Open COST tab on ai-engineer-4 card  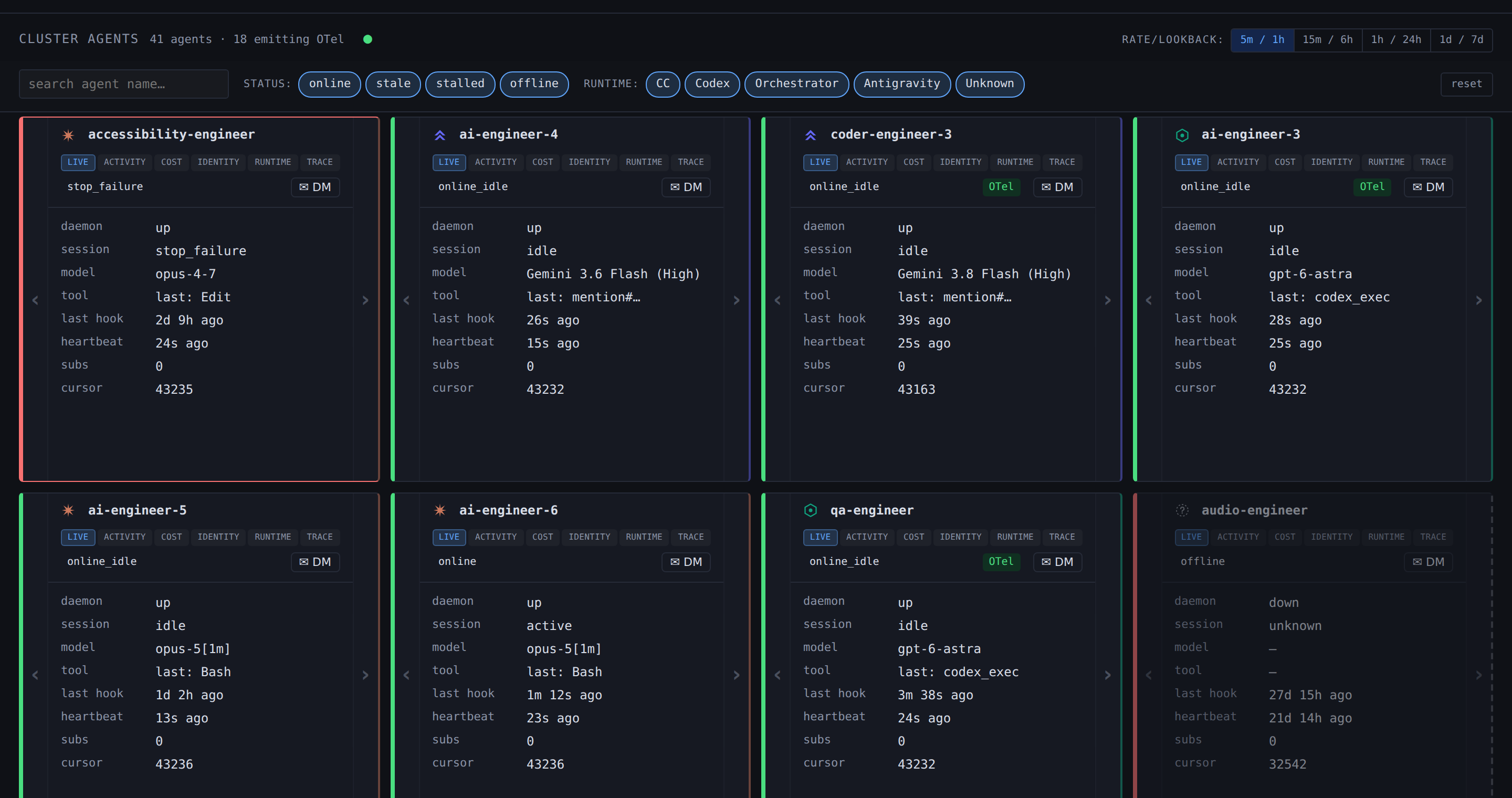(x=542, y=162)
